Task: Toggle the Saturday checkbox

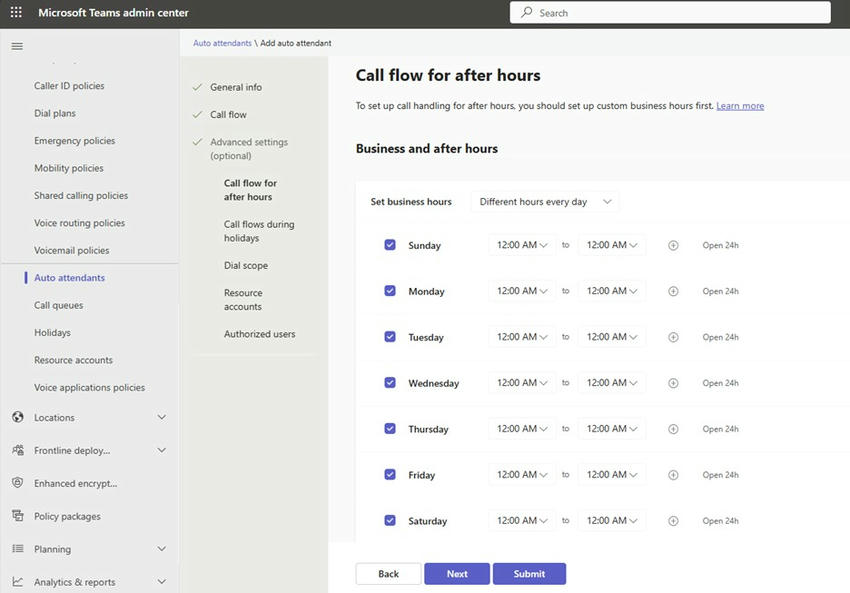Action: coord(390,520)
